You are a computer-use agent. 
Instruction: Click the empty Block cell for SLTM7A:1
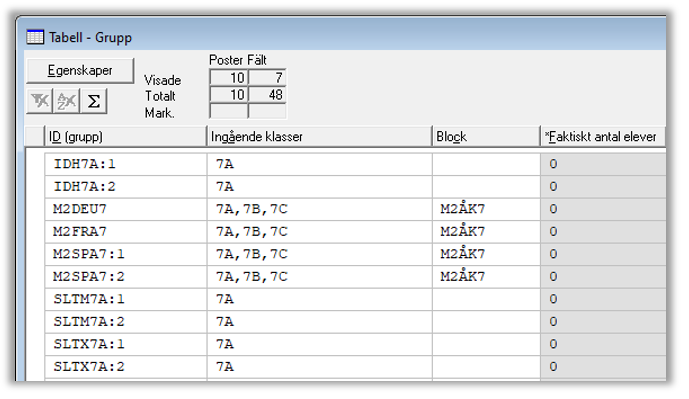pos(486,299)
